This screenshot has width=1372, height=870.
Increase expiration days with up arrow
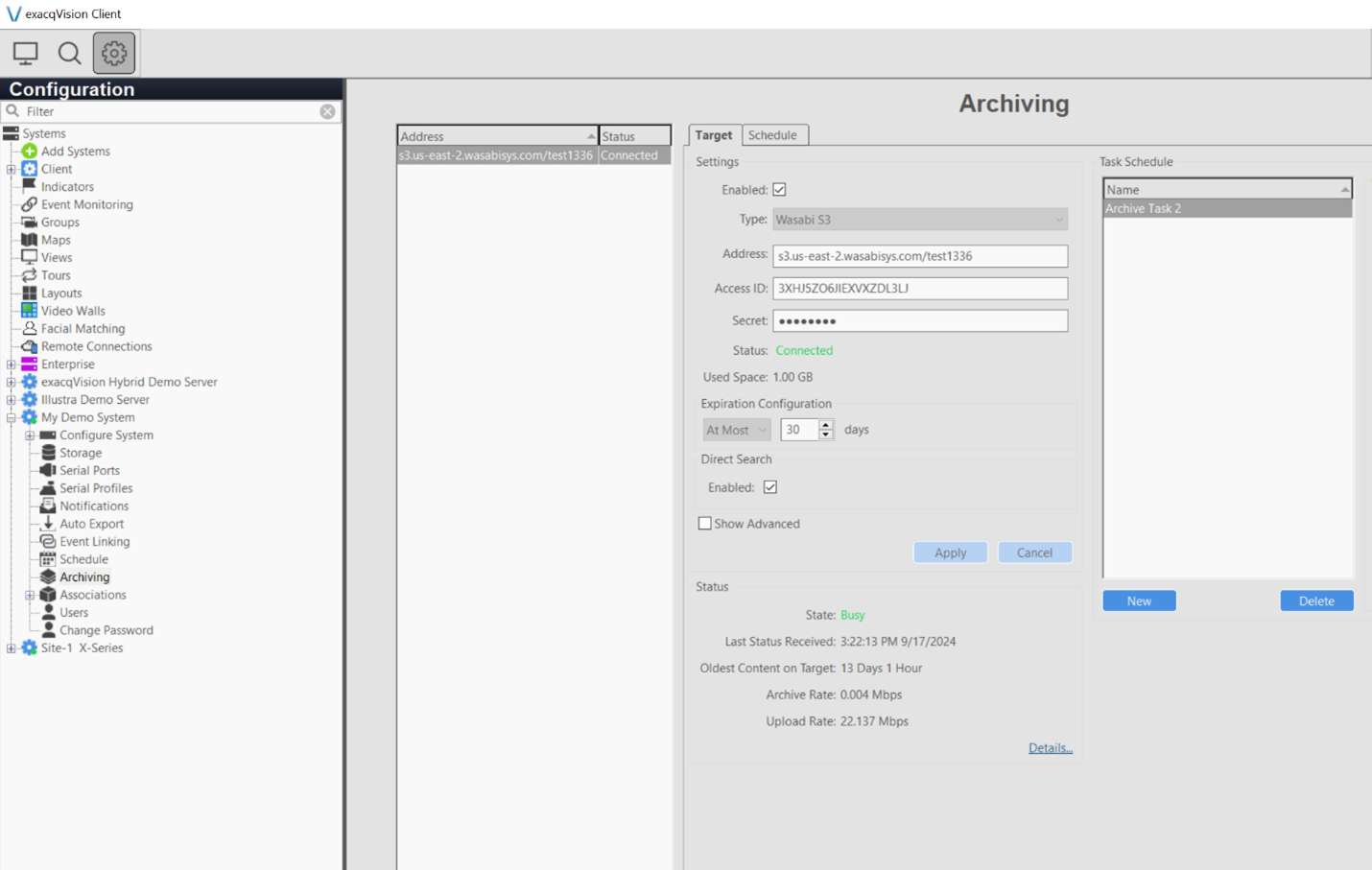pyautogui.click(x=826, y=424)
